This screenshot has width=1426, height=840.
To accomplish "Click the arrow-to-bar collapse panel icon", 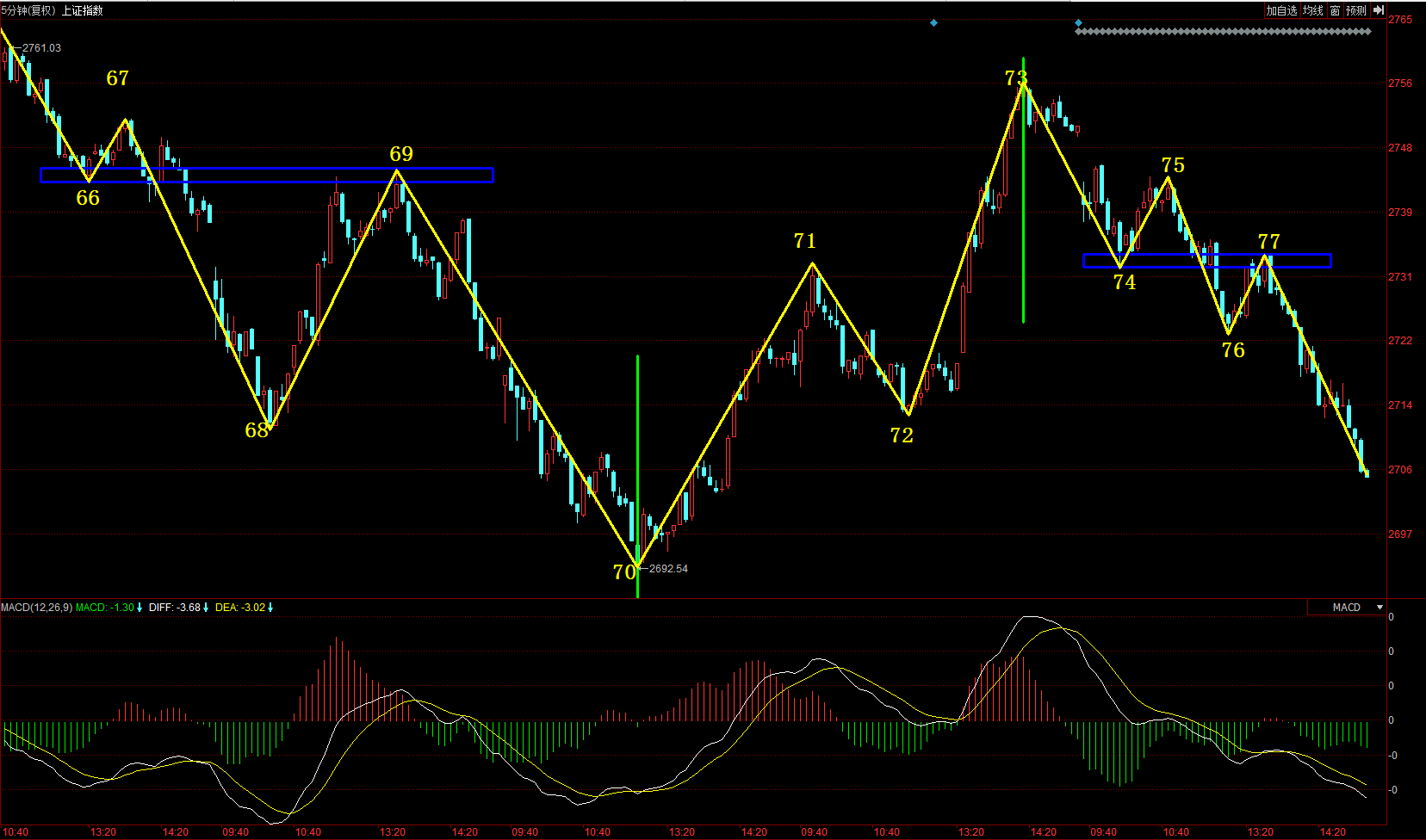I will (x=1379, y=10).
